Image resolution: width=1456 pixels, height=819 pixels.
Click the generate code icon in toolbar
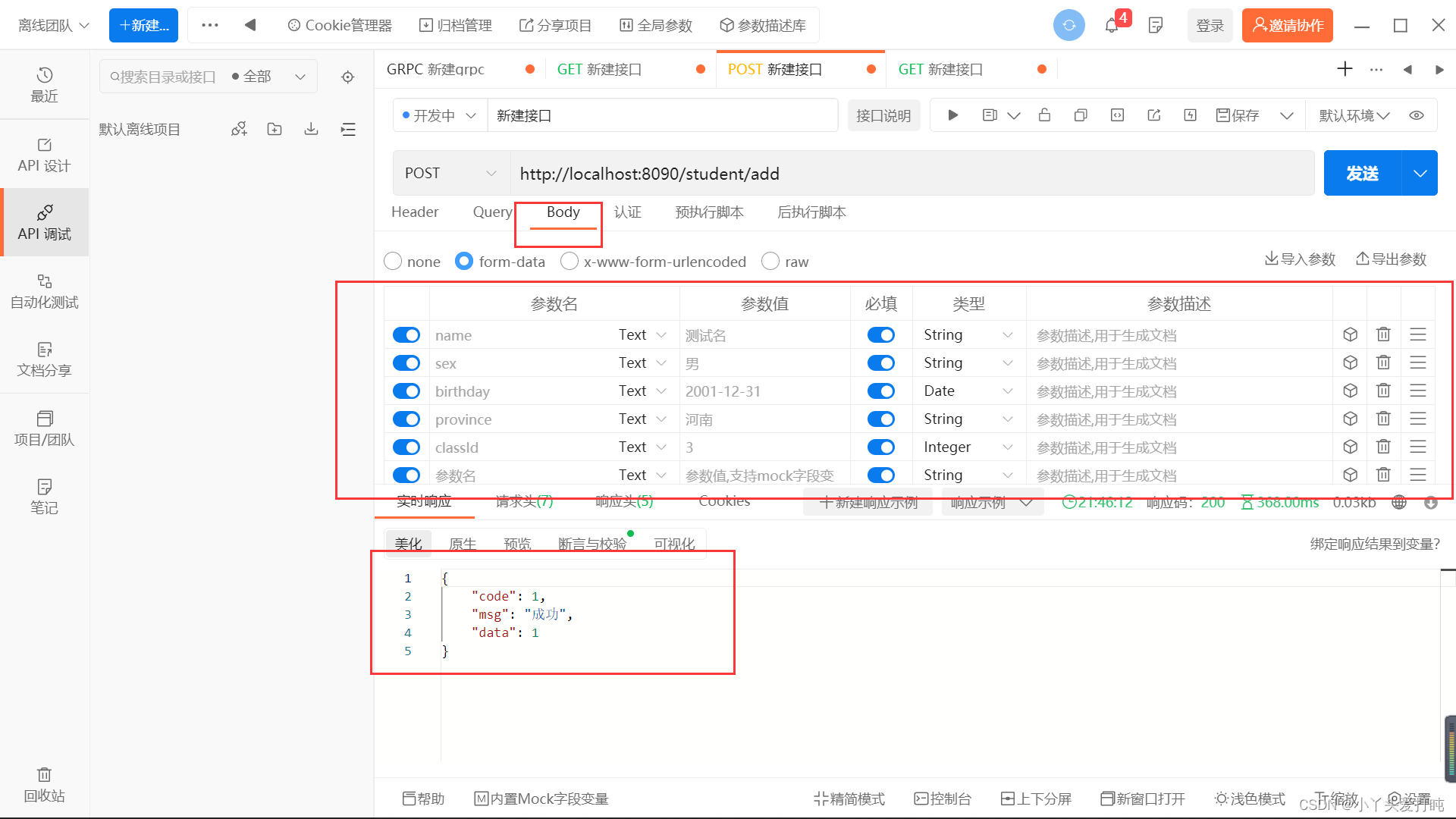(x=1117, y=115)
